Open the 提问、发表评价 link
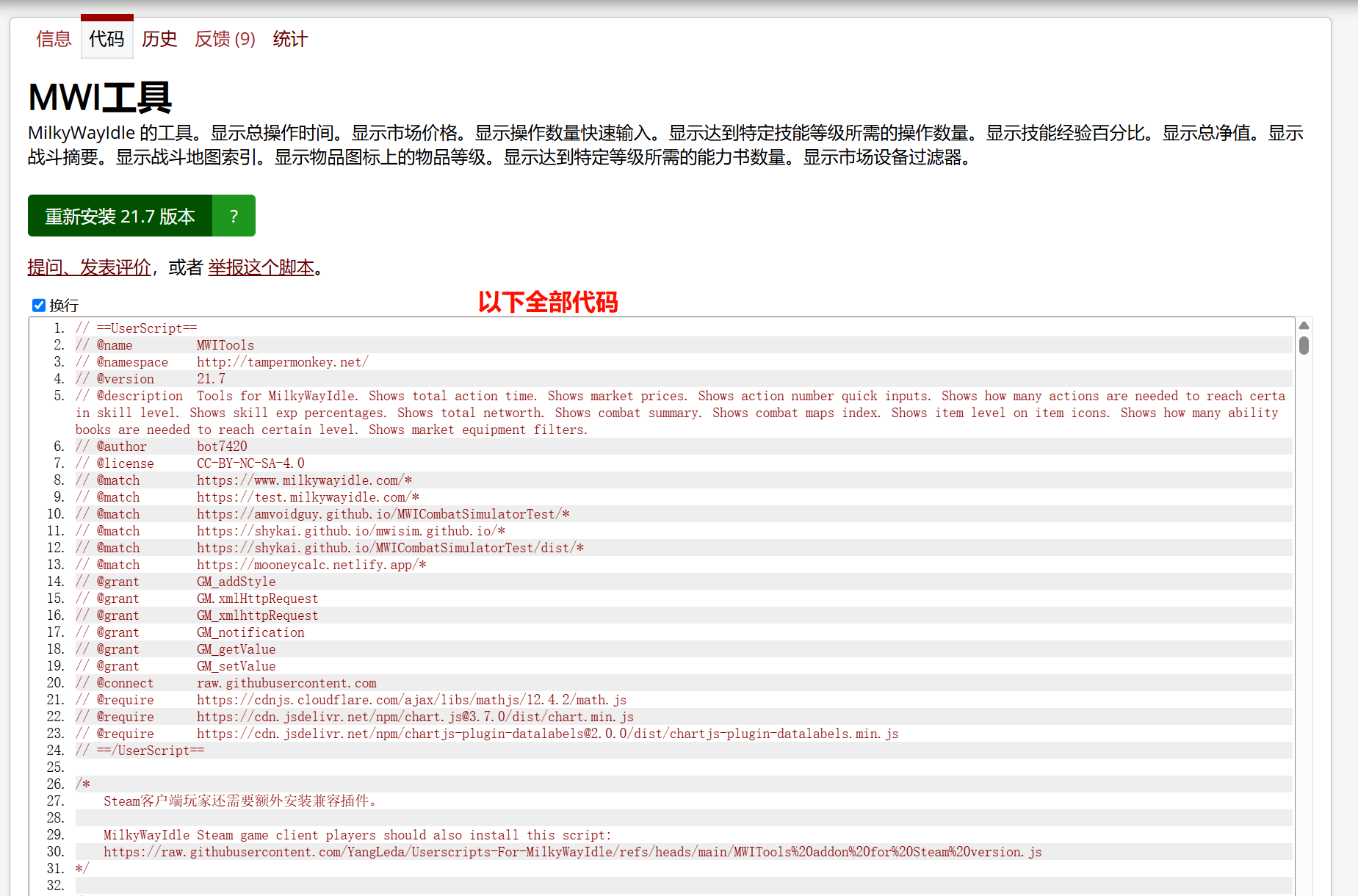The image size is (1358, 896). 88,267
